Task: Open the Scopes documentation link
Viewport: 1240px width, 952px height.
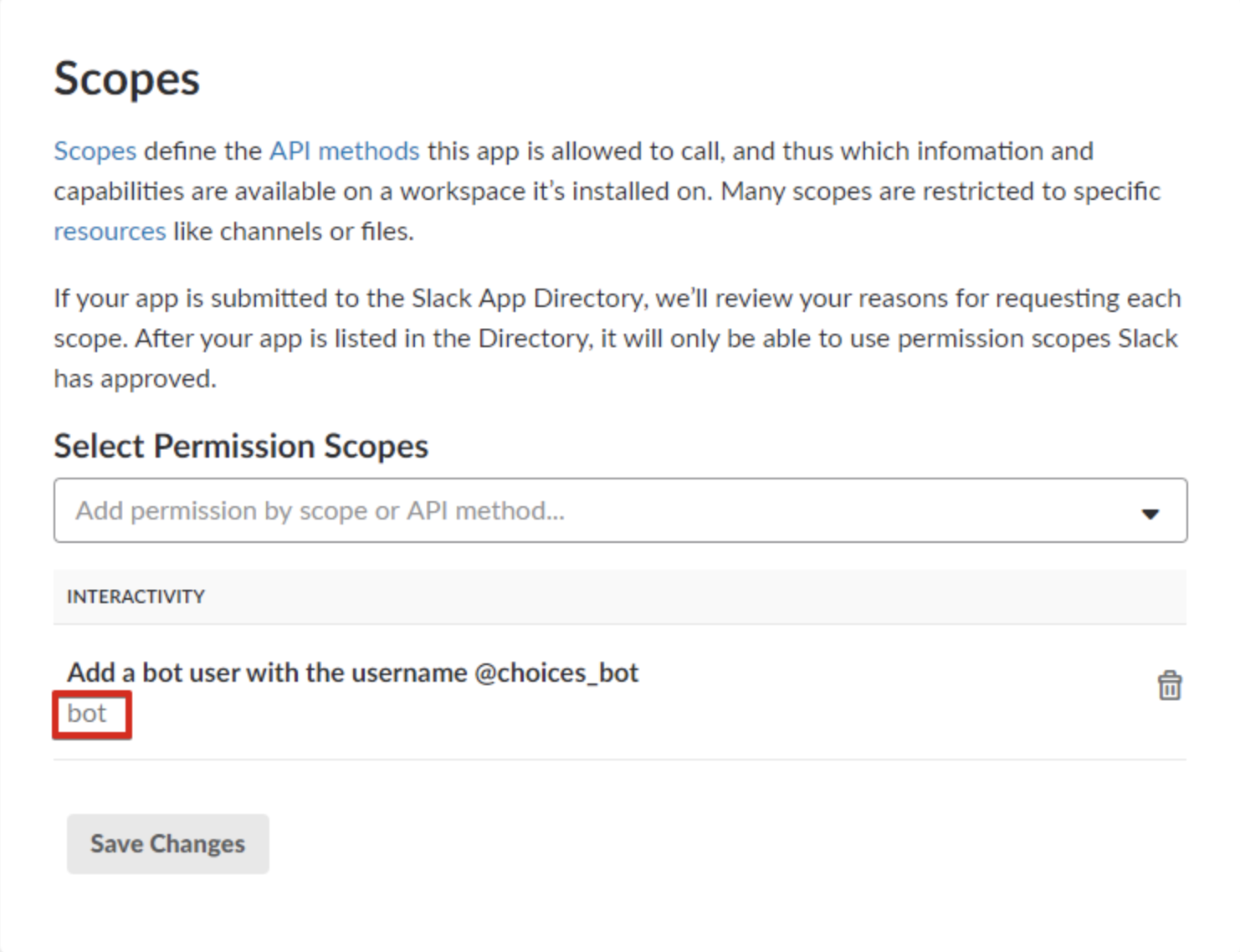Action: 95,151
